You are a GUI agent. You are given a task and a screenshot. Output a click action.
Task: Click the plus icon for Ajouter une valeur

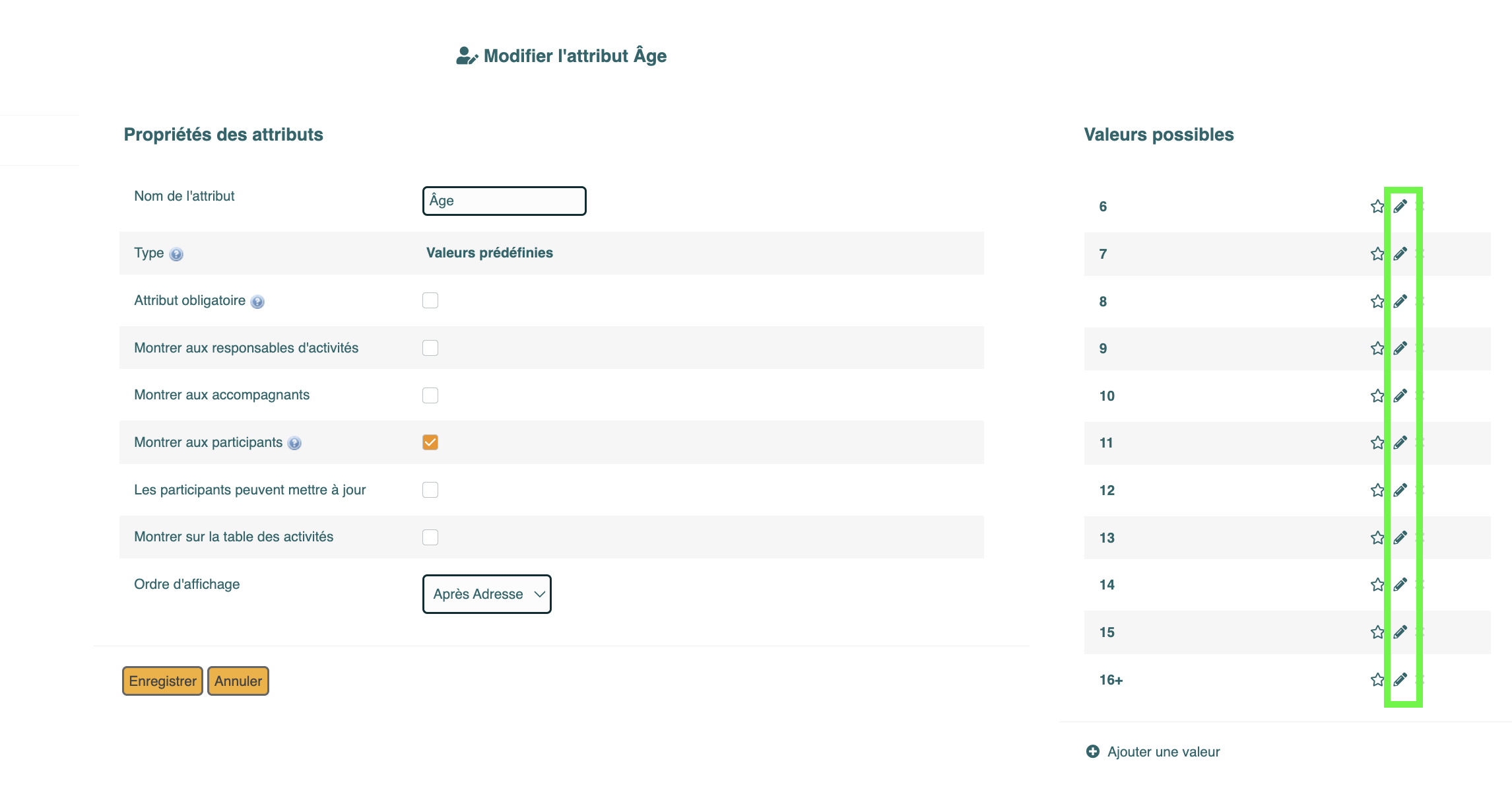[x=1093, y=752]
